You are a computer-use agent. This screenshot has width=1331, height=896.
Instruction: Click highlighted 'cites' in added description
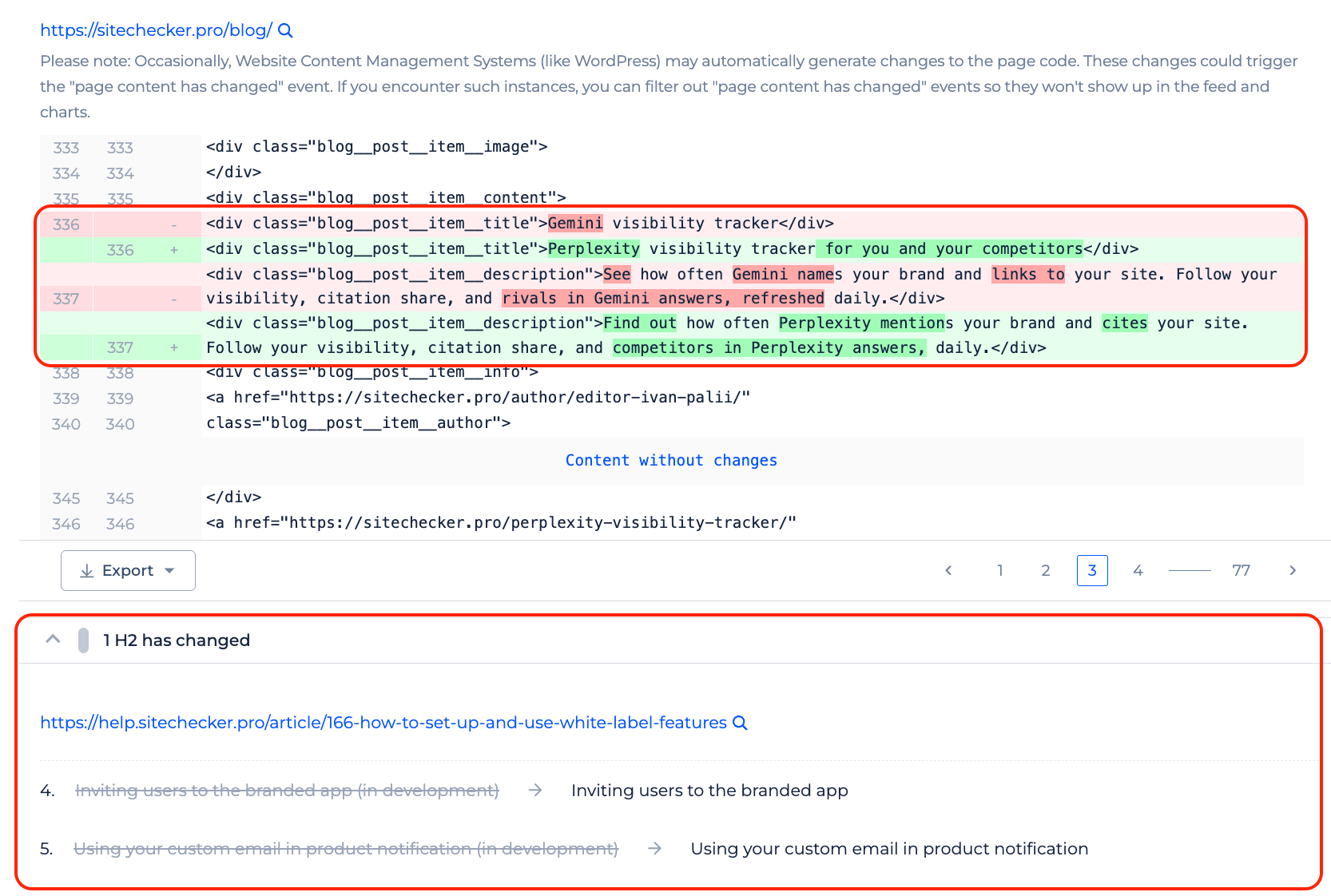coord(1125,323)
